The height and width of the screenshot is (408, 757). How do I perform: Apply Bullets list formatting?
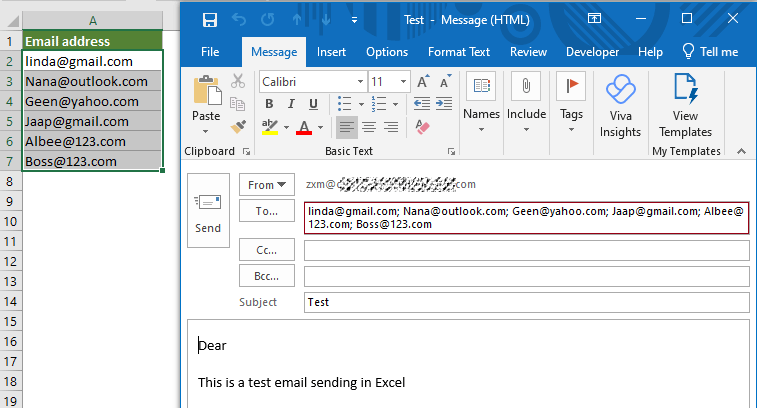pyautogui.click(x=344, y=104)
